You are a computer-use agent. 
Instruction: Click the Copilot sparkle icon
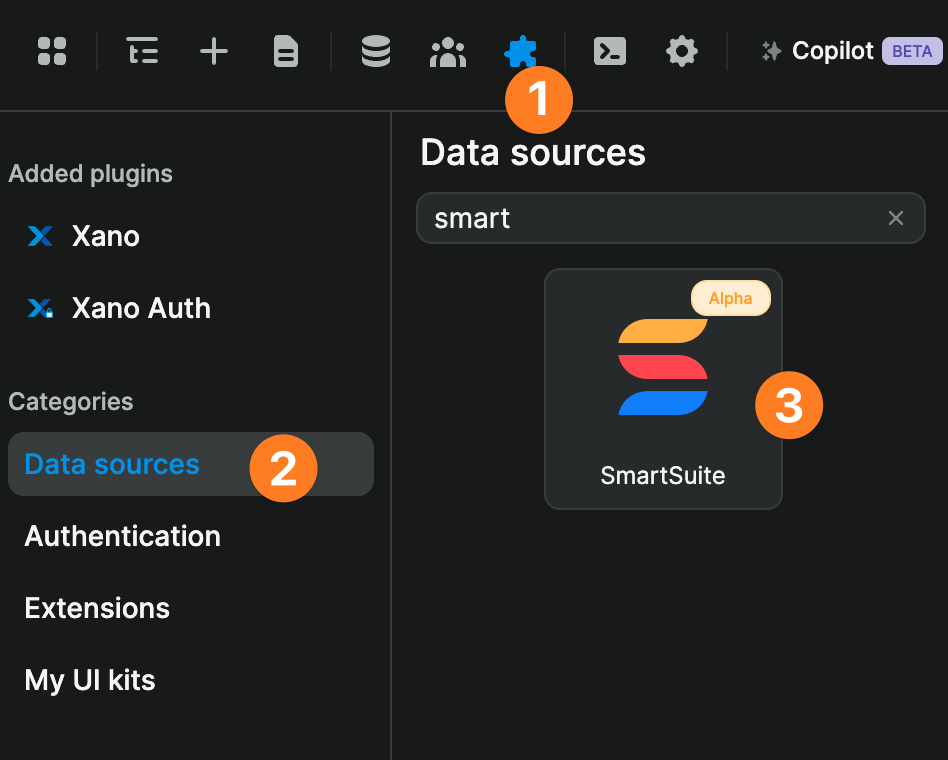pyautogui.click(x=770, y=51)
